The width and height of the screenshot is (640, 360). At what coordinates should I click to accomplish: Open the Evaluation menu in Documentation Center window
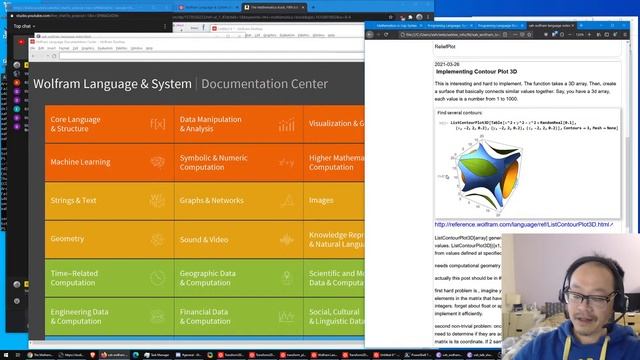[x=105, y=48]
